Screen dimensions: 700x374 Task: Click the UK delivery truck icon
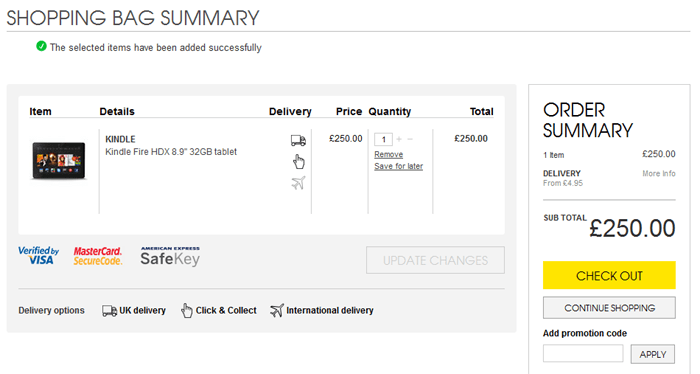click(x=109, y=311)
